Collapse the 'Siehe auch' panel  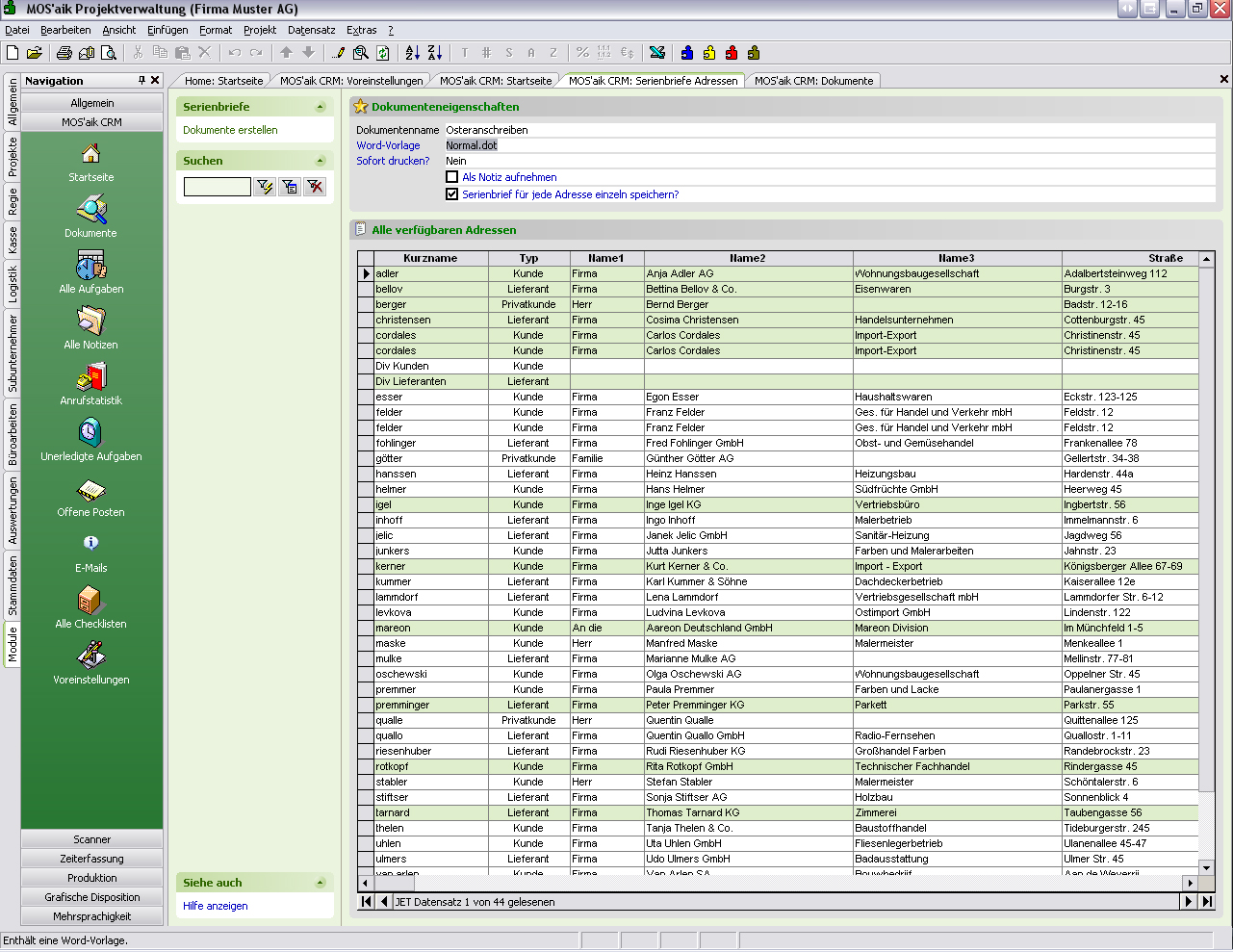(321, 883)
